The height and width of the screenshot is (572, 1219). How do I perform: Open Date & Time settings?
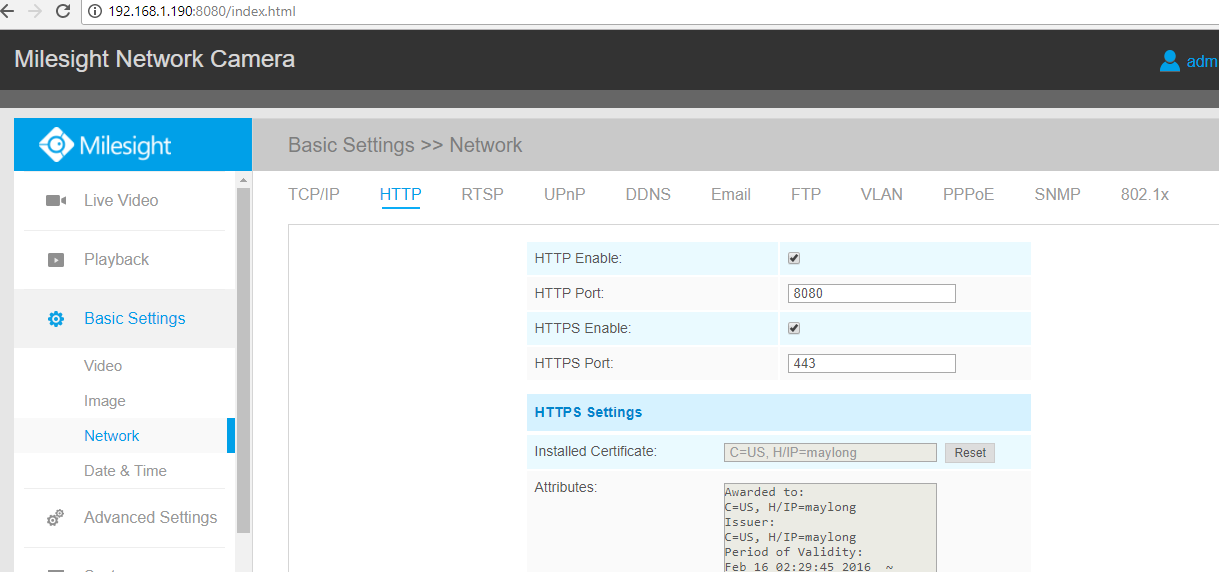point(125,471)
